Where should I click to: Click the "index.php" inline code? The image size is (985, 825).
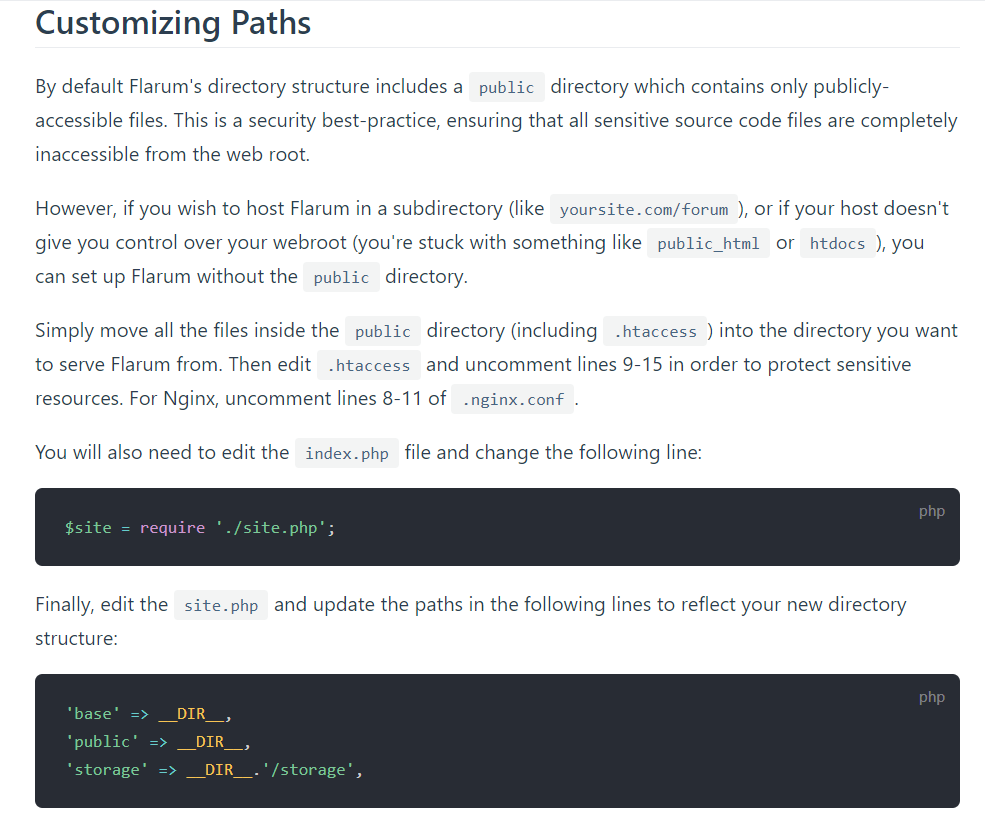pos(346,454)
